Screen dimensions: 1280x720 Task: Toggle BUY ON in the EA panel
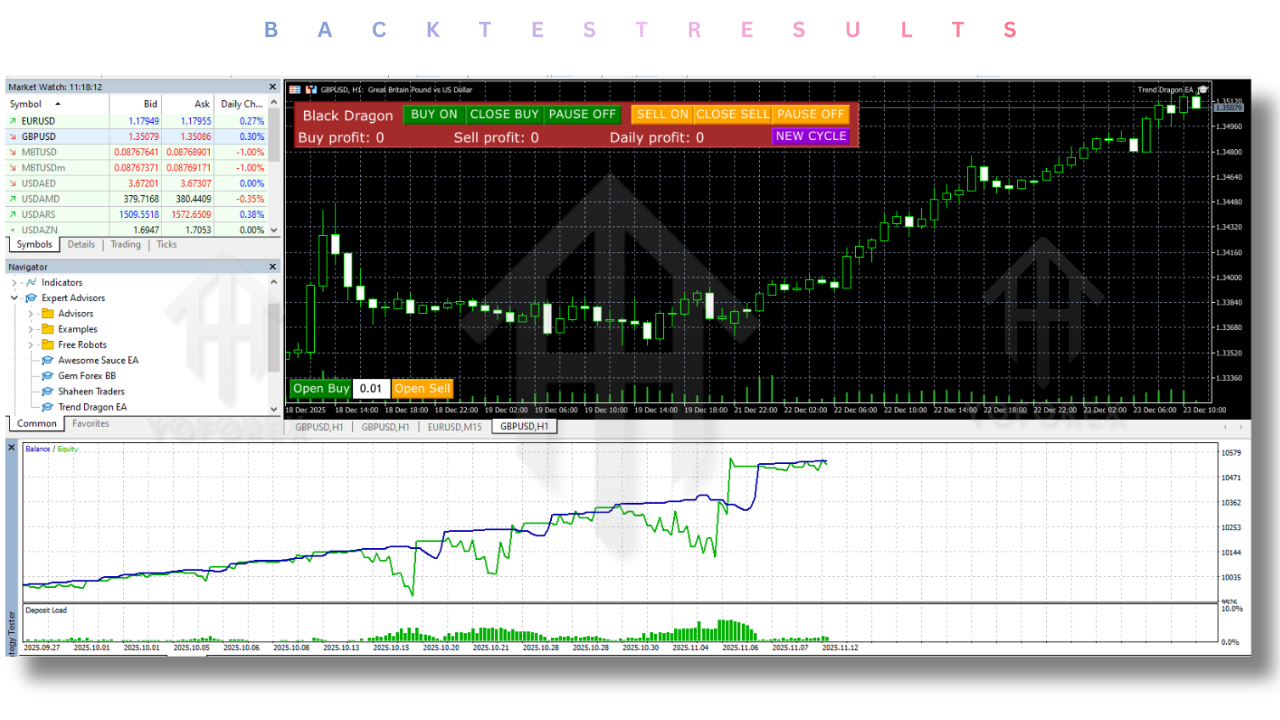tap(433, 114)
